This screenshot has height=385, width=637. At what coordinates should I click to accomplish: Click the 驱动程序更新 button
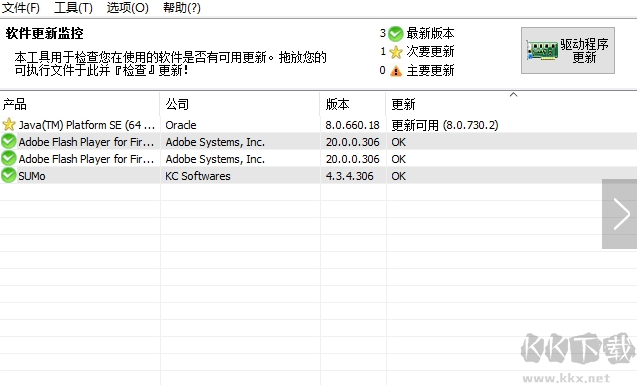568,50
